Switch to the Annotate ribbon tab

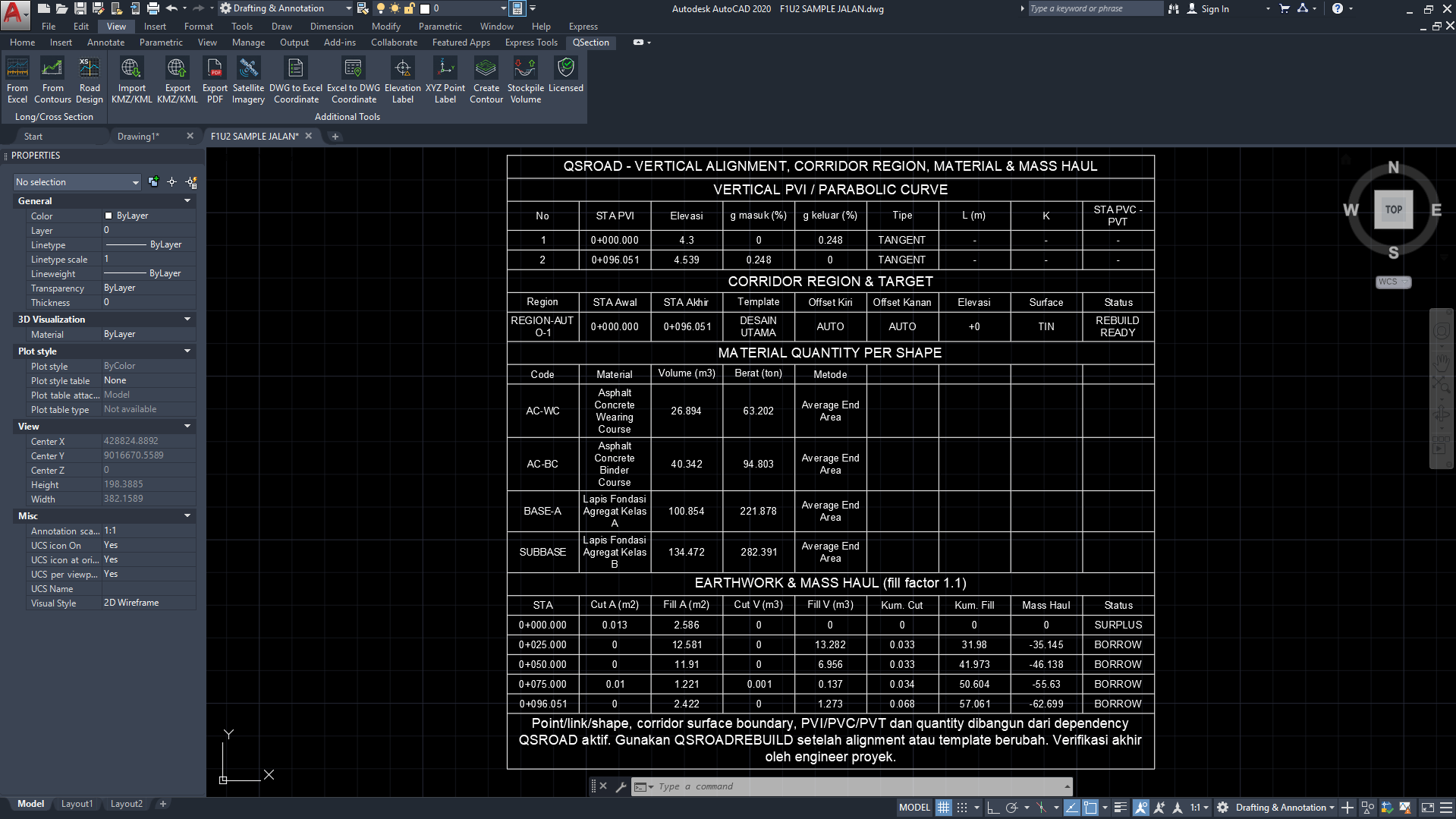(105, 43)
